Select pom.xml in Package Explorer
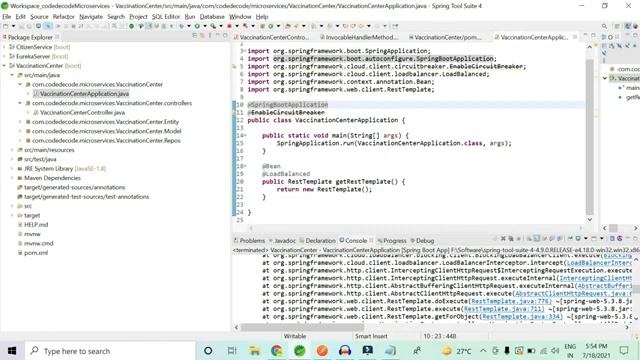The height and width of the screenshot is (360, 640). (x=36, y=253)
